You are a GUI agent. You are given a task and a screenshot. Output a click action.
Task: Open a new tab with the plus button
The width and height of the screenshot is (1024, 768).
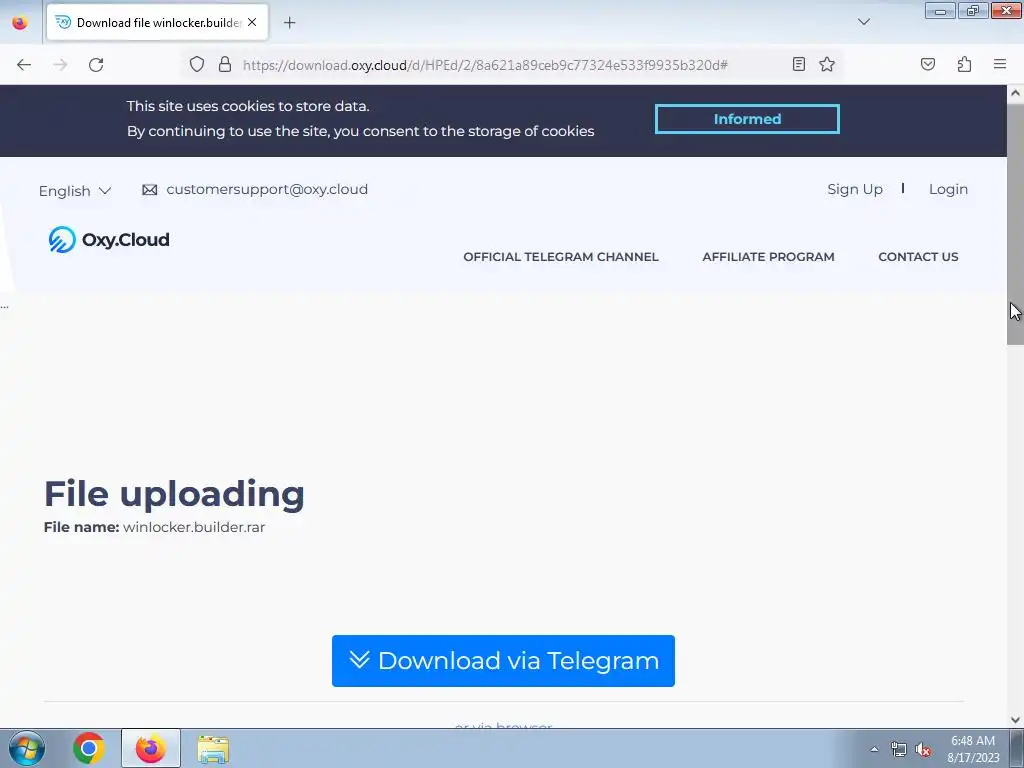tap(289, 23)
